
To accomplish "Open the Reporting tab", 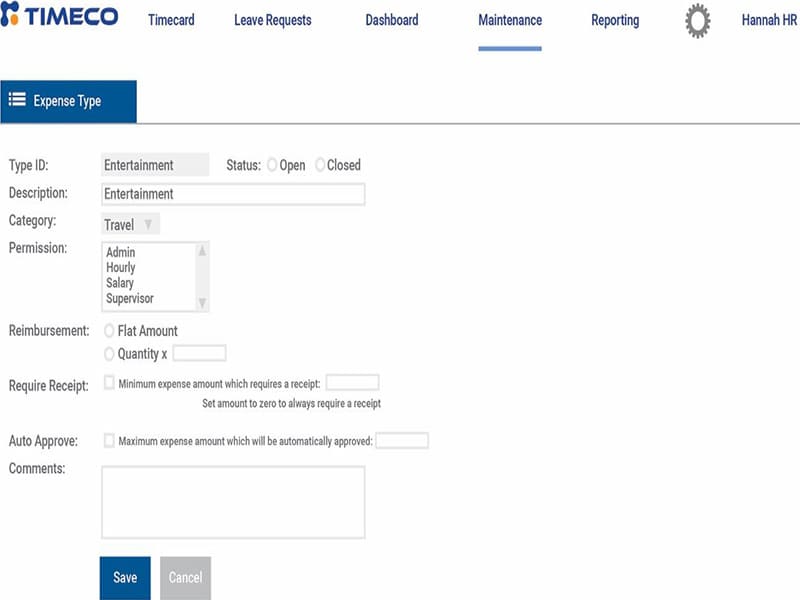I will tap(615, 20).
